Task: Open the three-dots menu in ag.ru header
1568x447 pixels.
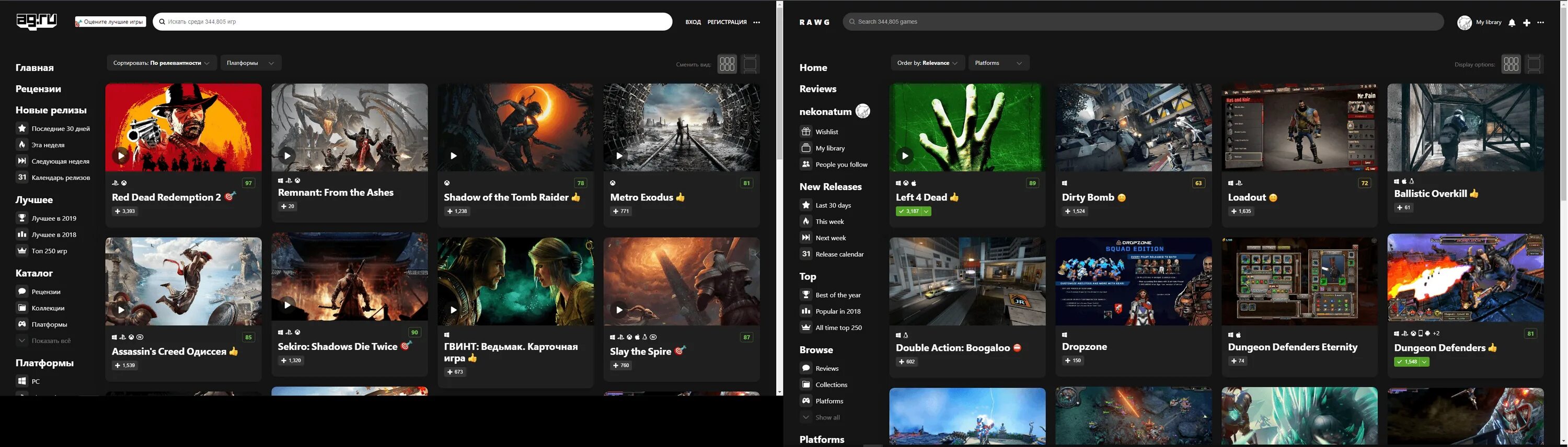Action: [x=757, y=22]
